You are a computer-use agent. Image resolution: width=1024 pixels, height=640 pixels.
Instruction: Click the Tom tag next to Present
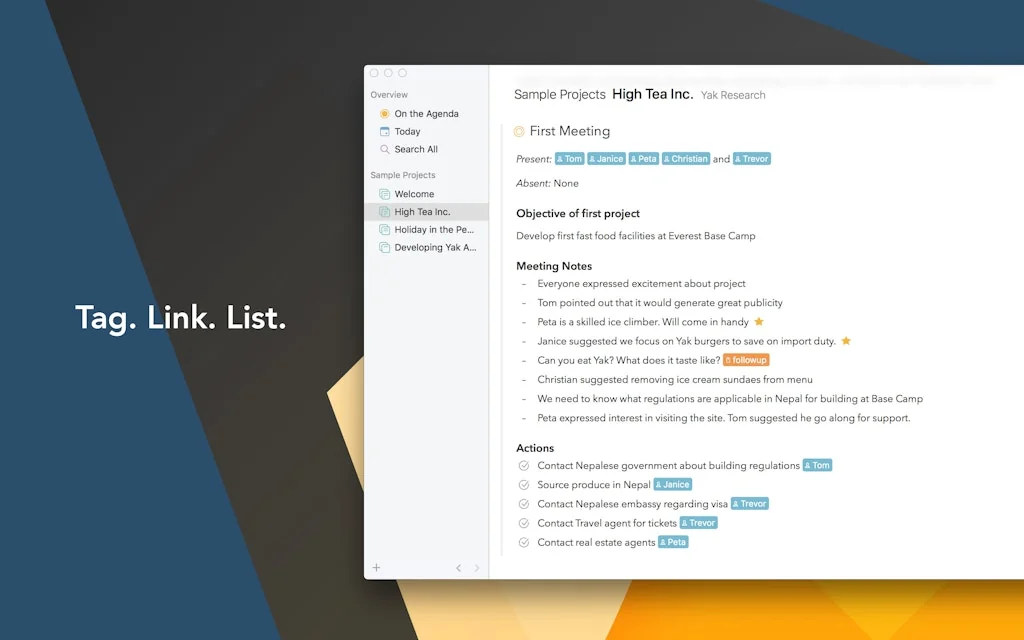[569, 158]
